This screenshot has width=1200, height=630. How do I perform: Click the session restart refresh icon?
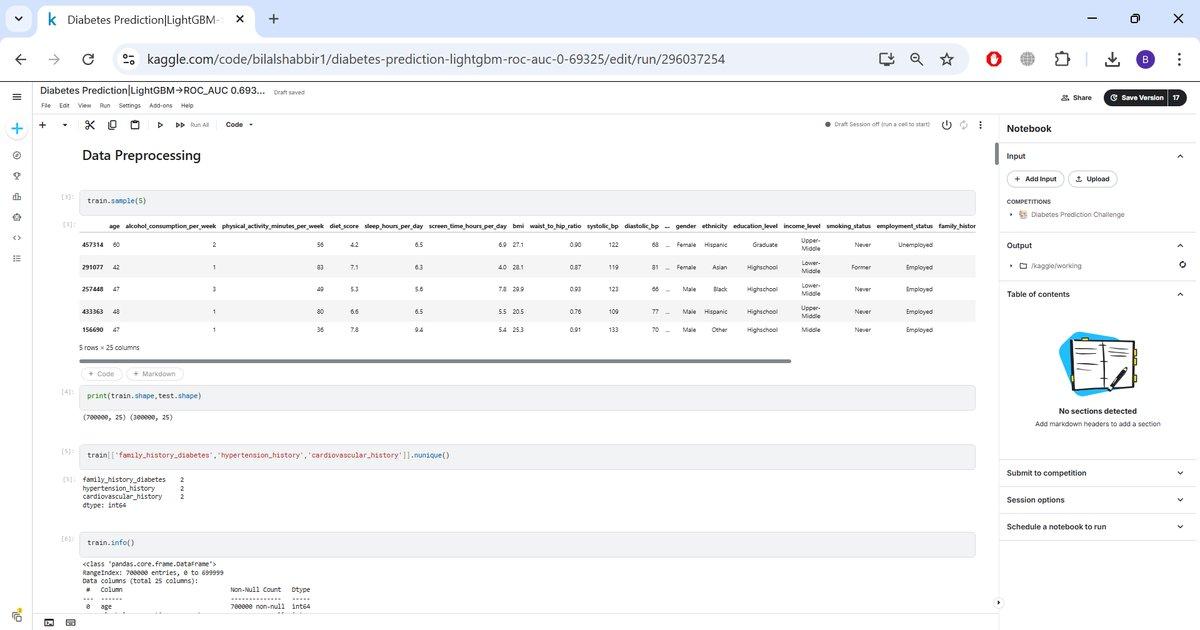click(x=963, y=125)
